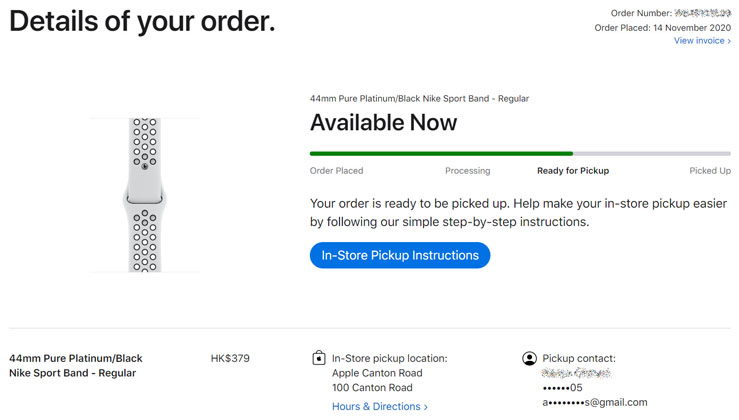Click the pickup contact person icon

click(529, 358)
